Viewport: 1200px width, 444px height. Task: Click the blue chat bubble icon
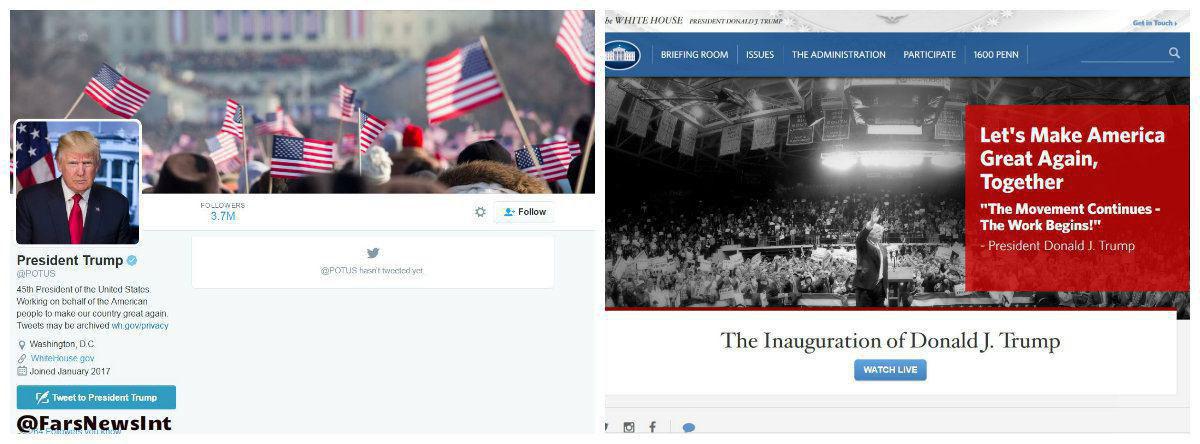(688, 427)
